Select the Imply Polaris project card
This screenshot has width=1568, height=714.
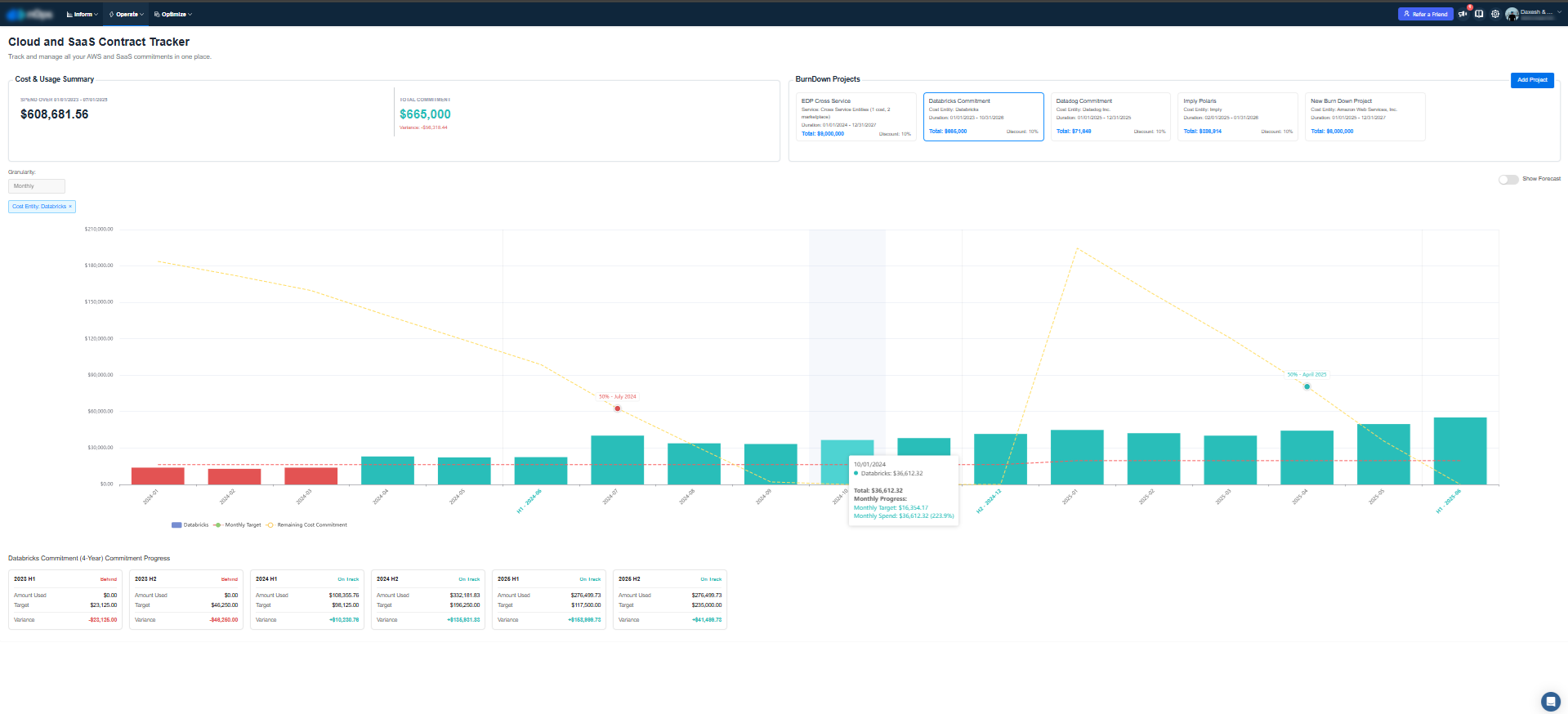(x=1238, y=117)
